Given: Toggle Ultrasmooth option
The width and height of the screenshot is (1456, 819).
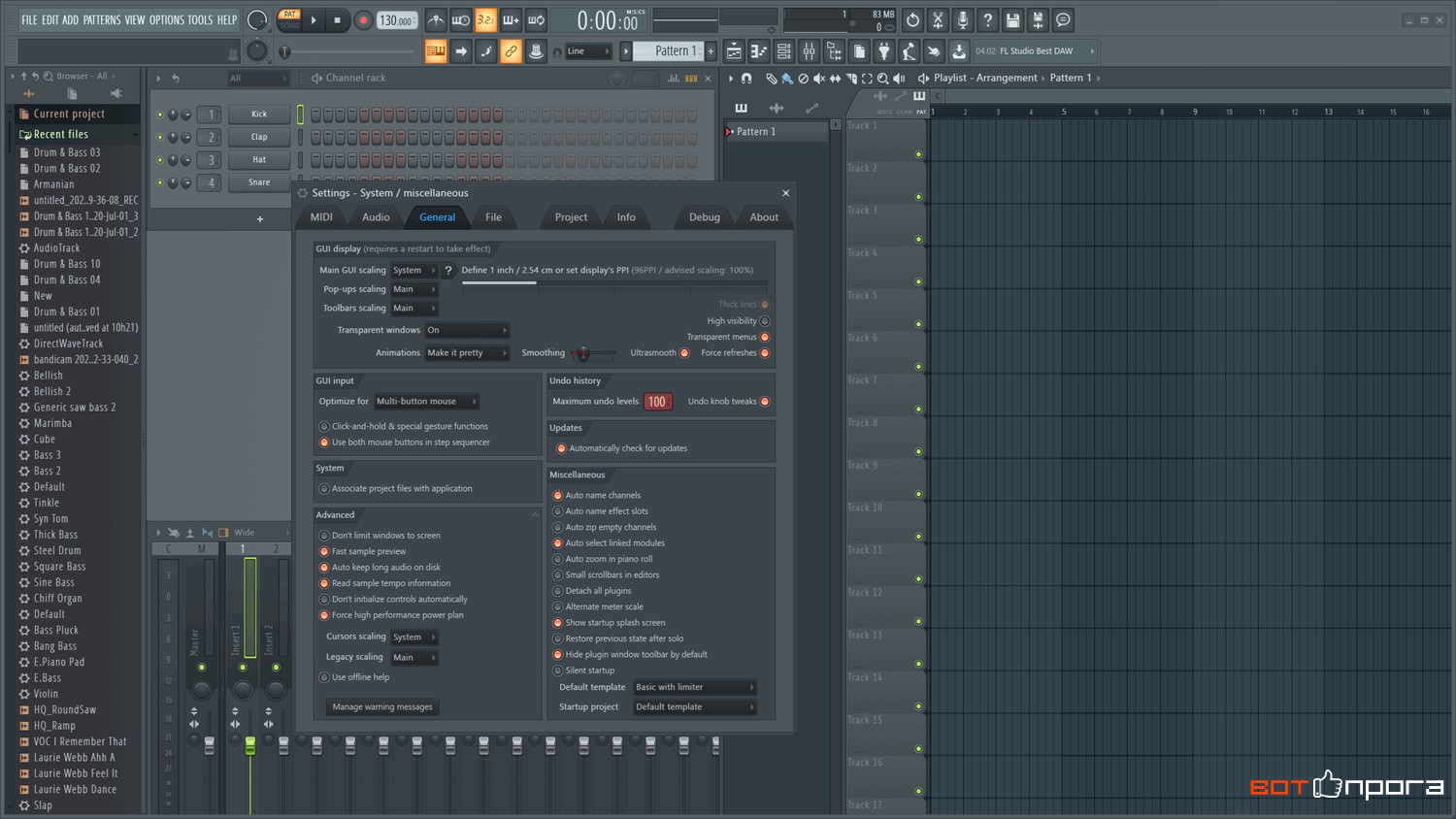Looking at the screenshot, I should tap(684, 353).
